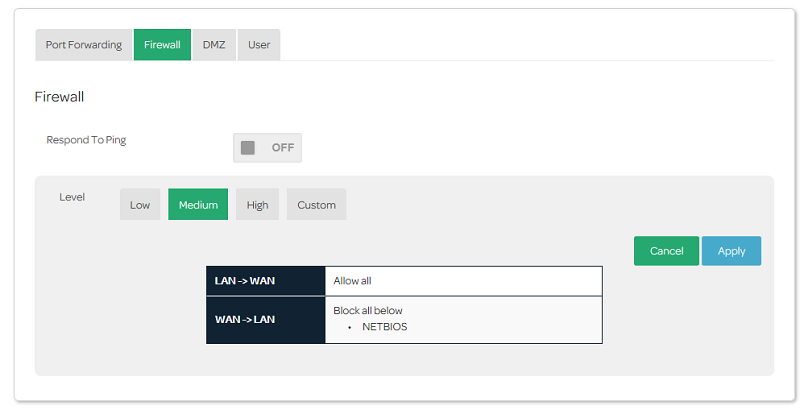Click the Level label

pyautogui.click(x=72, y=197)
